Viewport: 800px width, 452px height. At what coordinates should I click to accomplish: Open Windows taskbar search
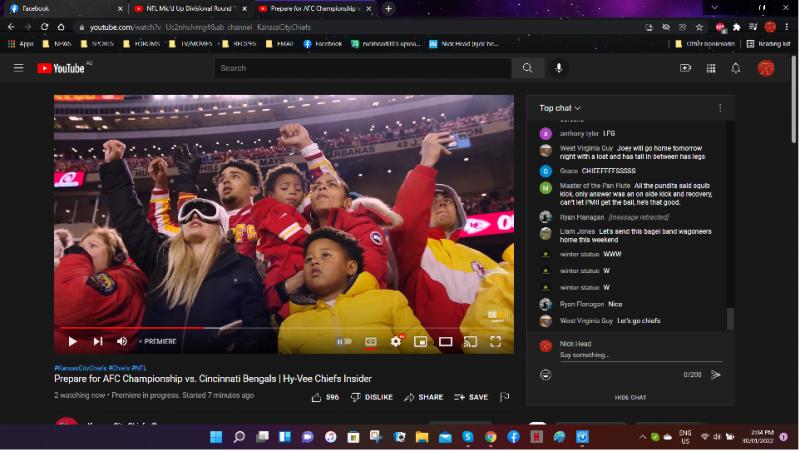239,437
